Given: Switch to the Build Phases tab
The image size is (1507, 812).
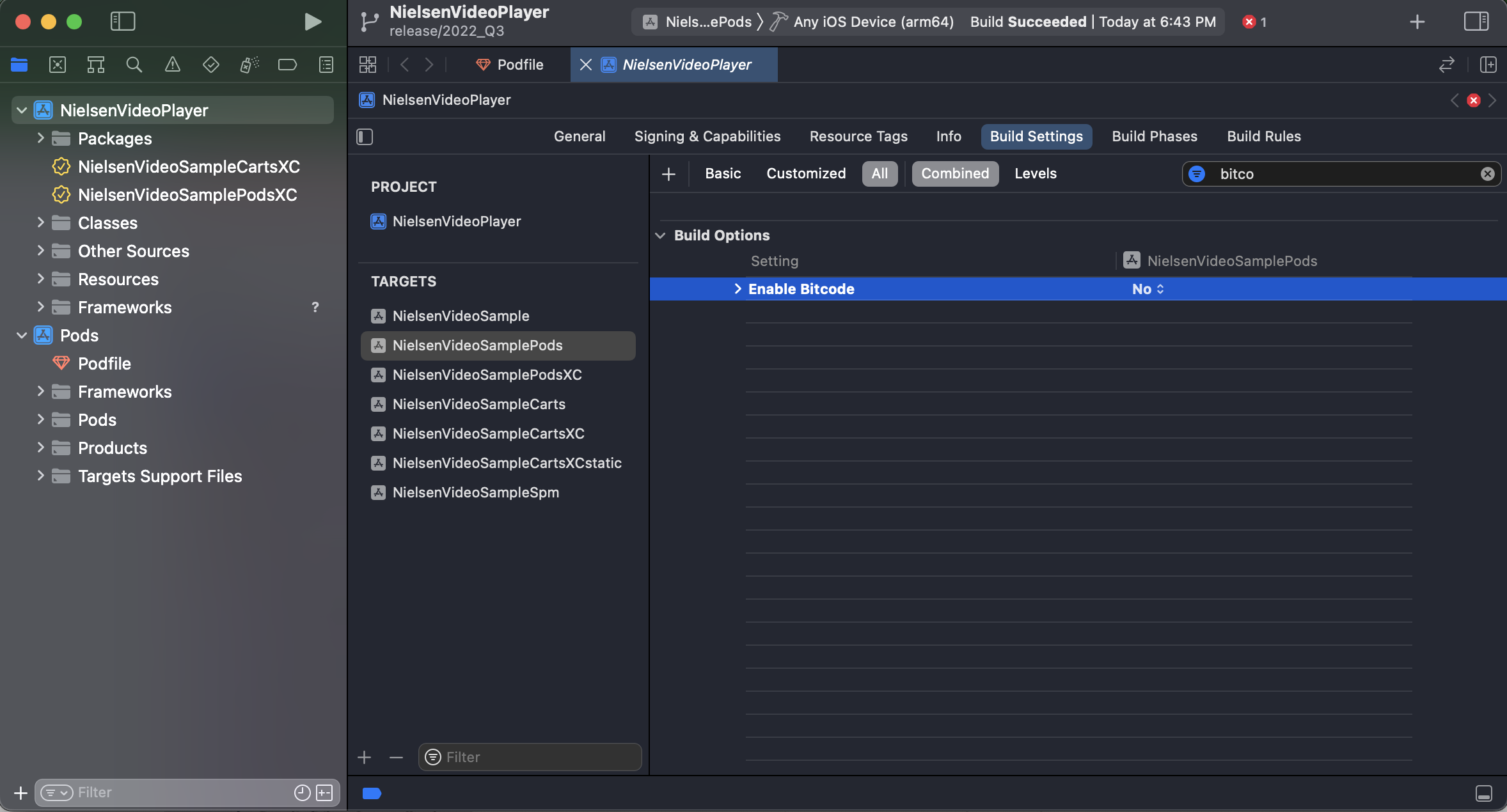Looking at the screenshot, I should tap(1155, 137).
